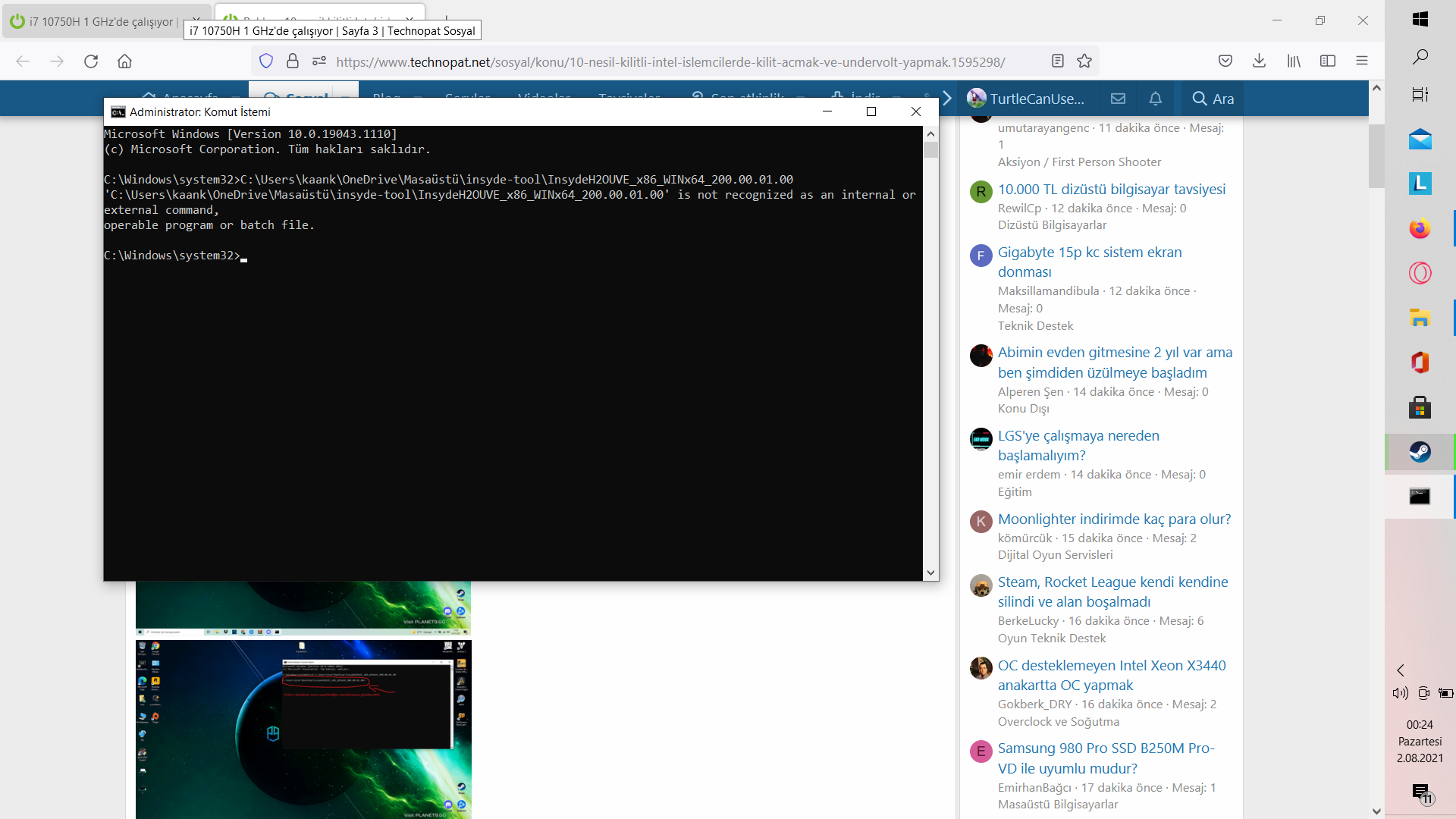Viewport: 1456px width, 819px height.
Task: Expand forum navigation right chevron
Action: (946, 99)
